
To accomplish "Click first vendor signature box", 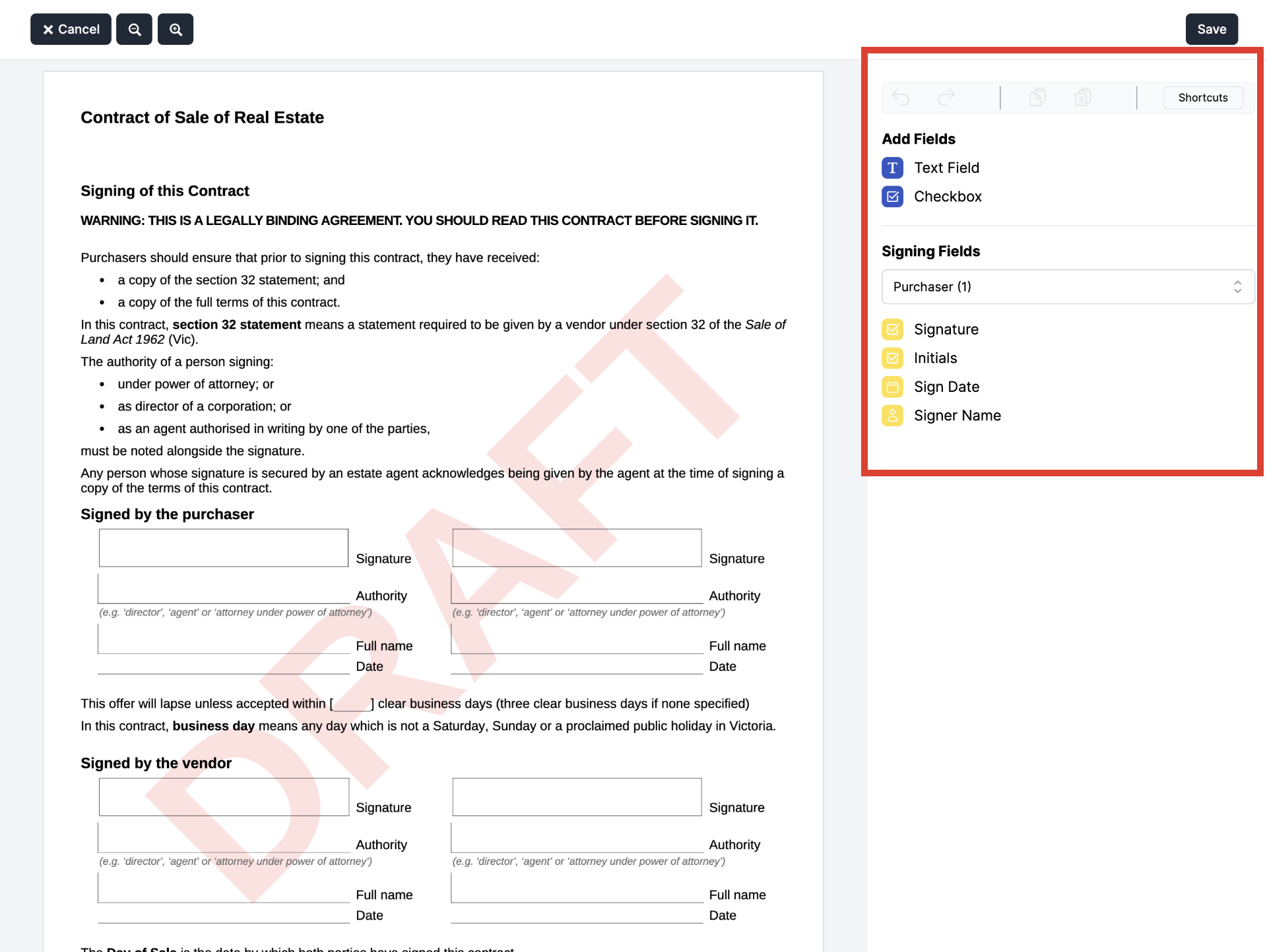I will pyautogui.click(x=224, y=797).
